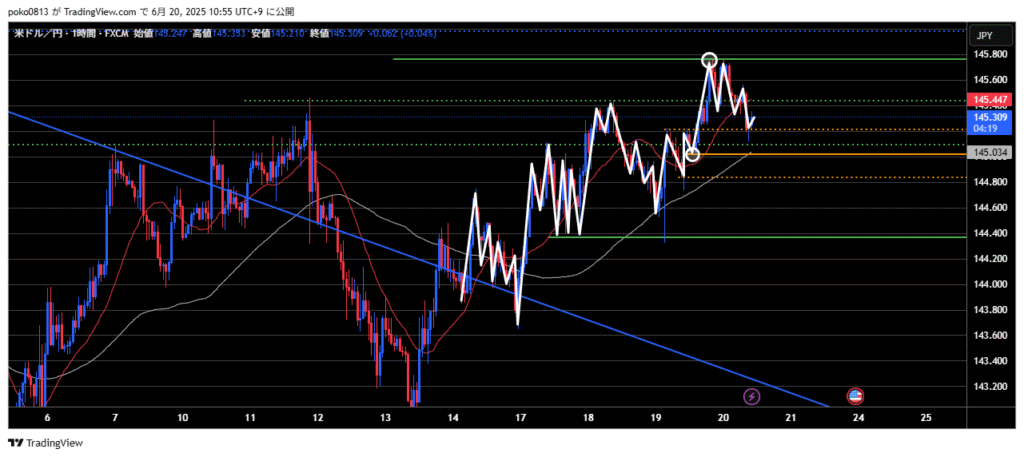Click the gray 145.034 price label

click(988, 152)
